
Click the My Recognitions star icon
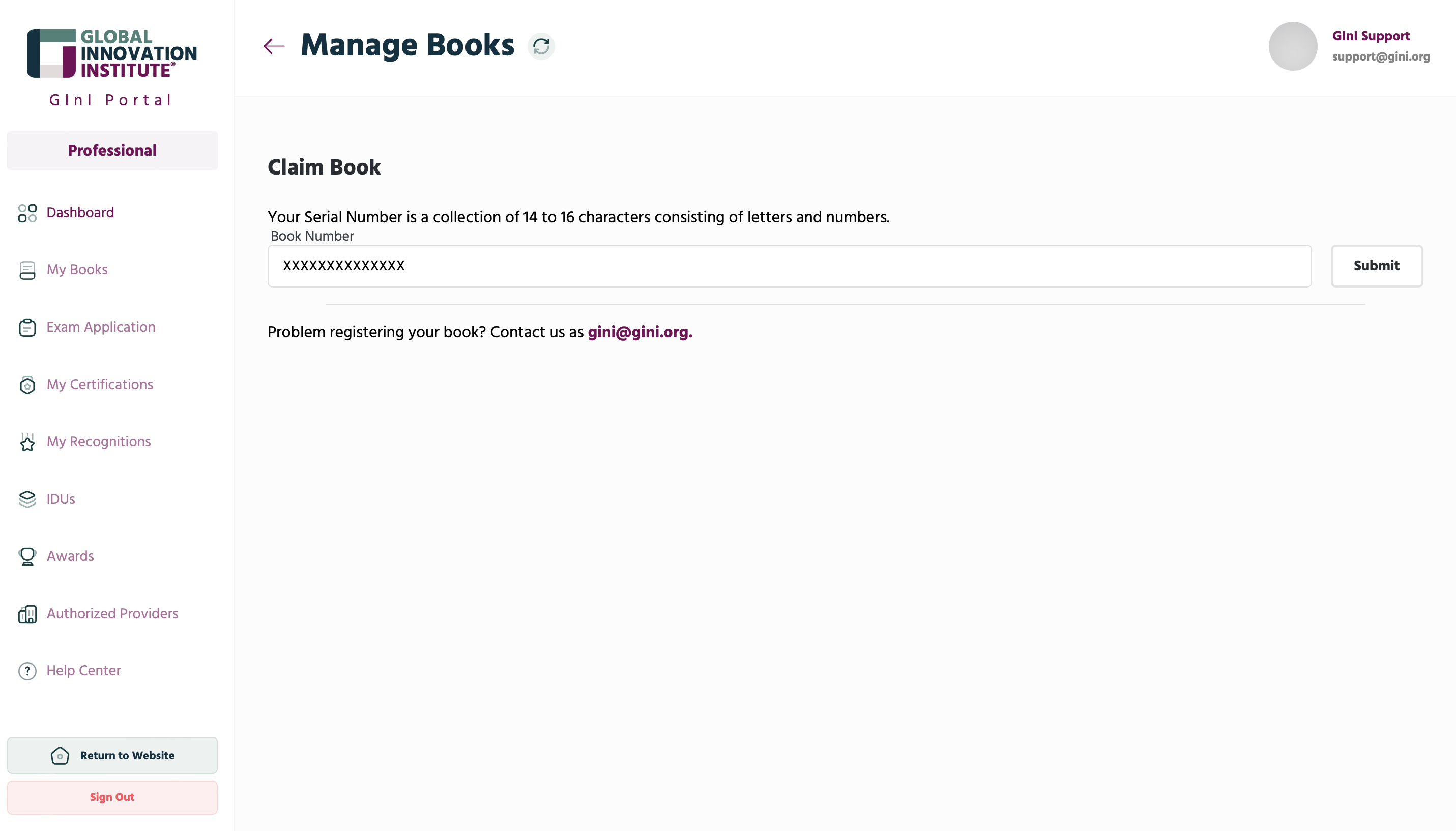pos(27,442)
